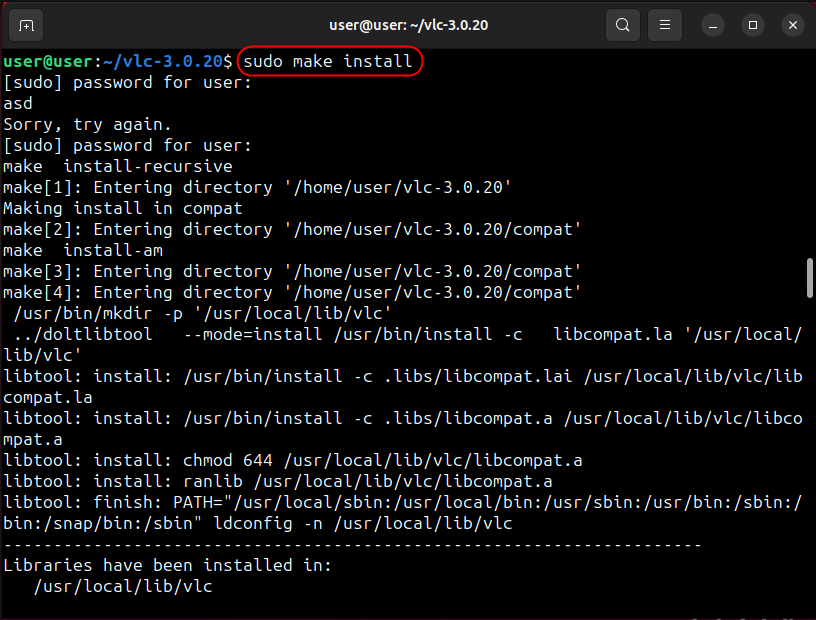Open the hamburger menu
The width and height of the screenshot is (816, 620).
665,25
